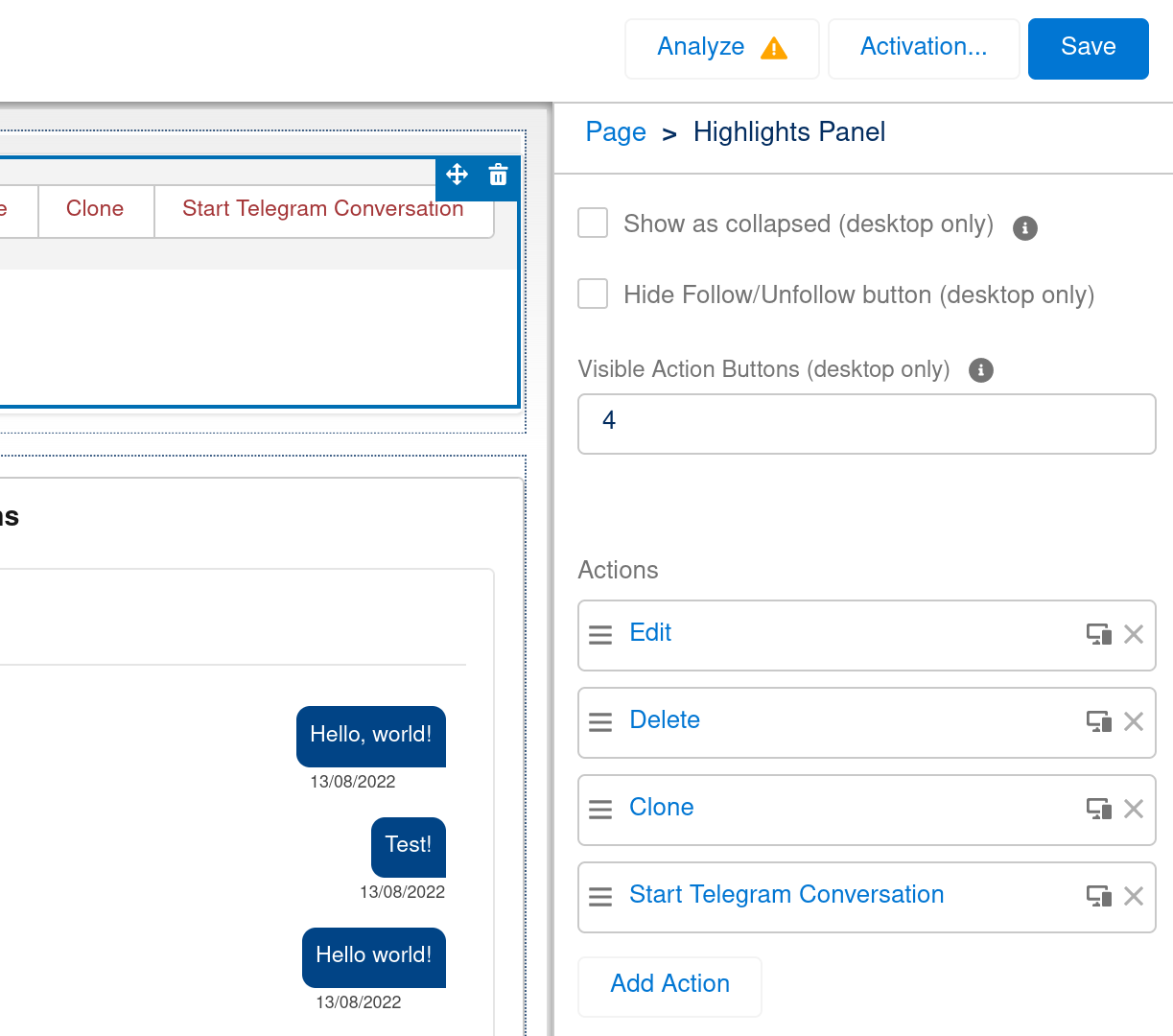Image resolution: width=1173 pixels, height=1036 pixels.
Task: Click the Add Action button
Action: [669, 986]
